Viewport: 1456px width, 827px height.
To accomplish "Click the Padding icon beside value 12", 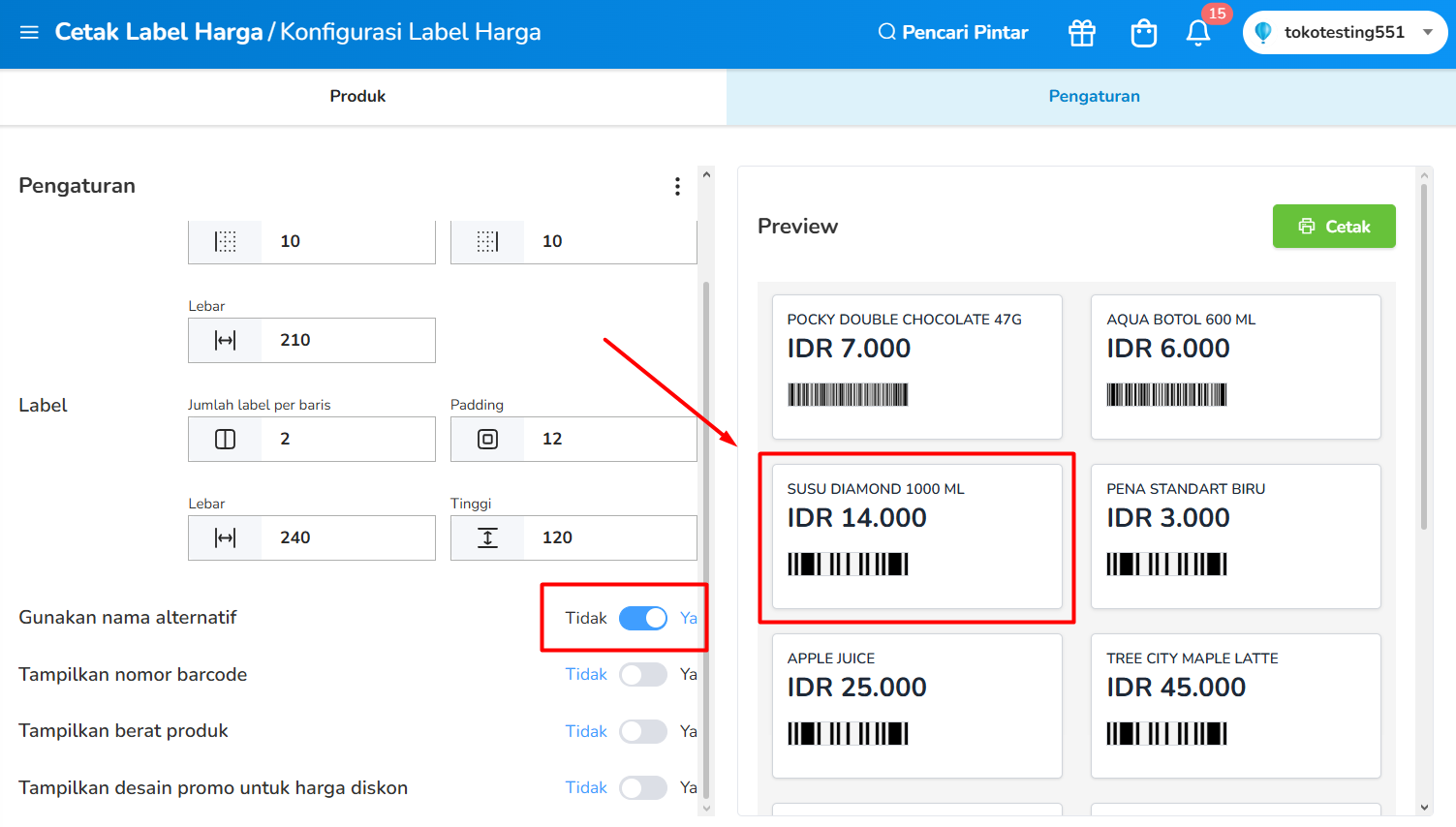I will 487,439.
